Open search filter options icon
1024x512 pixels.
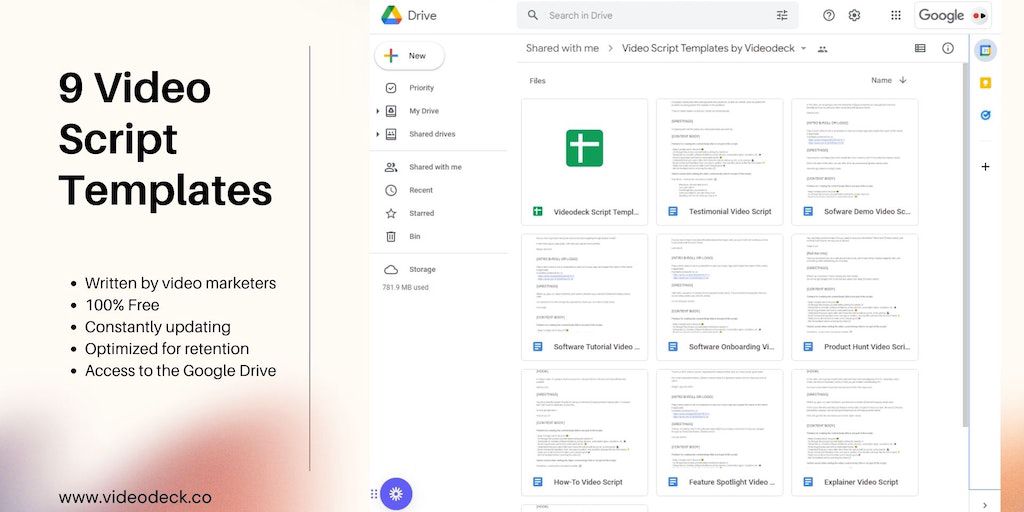(x=782, y=16)
